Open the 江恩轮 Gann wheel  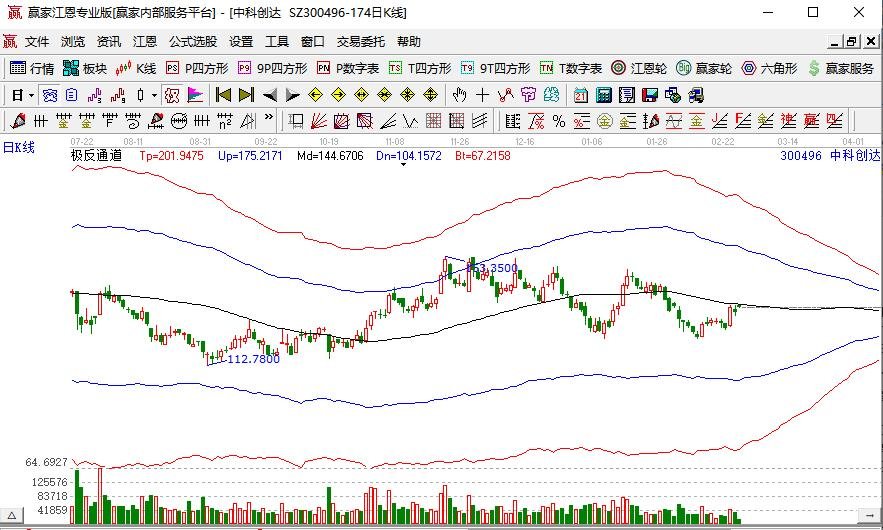pyautogui.click(x=639, y=68)
